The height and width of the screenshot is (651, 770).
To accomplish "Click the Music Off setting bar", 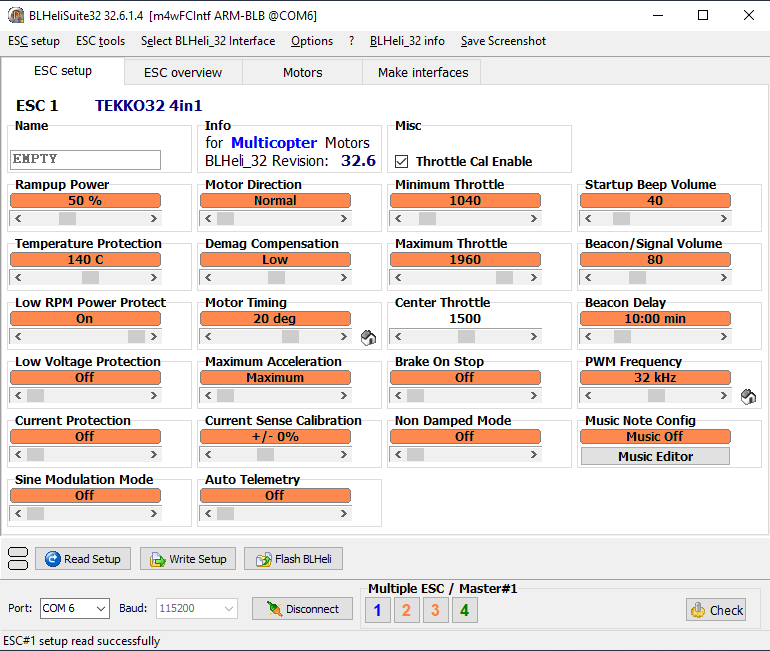I will pyautogui.click(x=655, y=436).
